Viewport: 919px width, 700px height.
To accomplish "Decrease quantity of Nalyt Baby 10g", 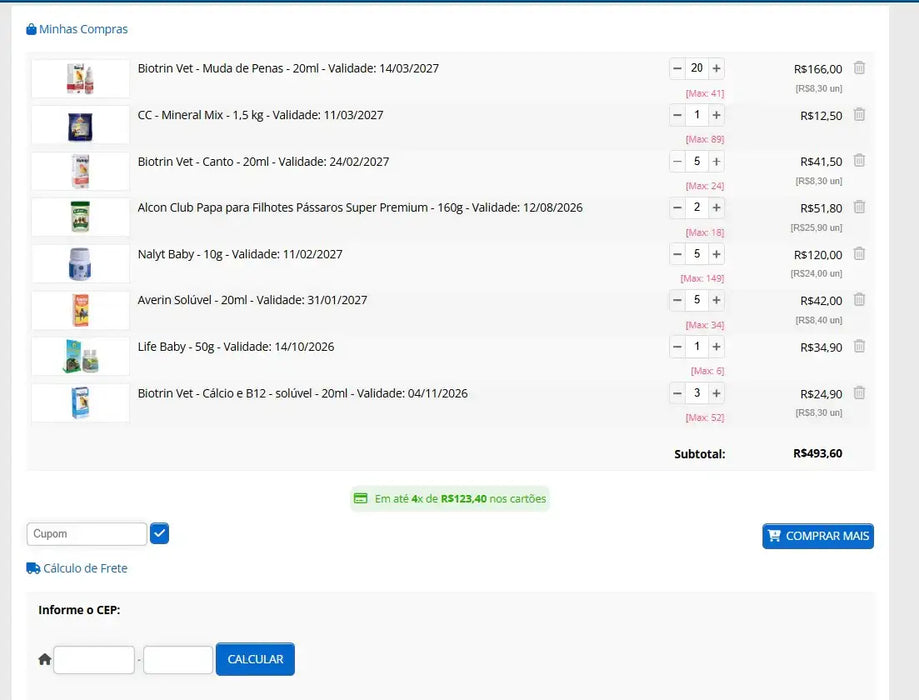I will pyautogui.click(x=677, y=254).
